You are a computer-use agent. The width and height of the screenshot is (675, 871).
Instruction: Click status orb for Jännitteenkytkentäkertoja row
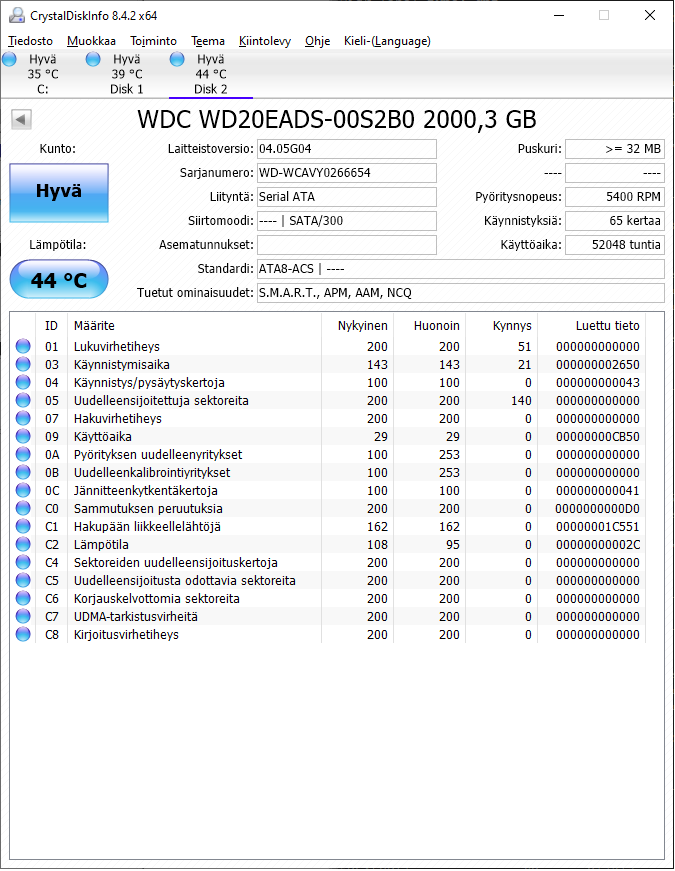[23, 490]
